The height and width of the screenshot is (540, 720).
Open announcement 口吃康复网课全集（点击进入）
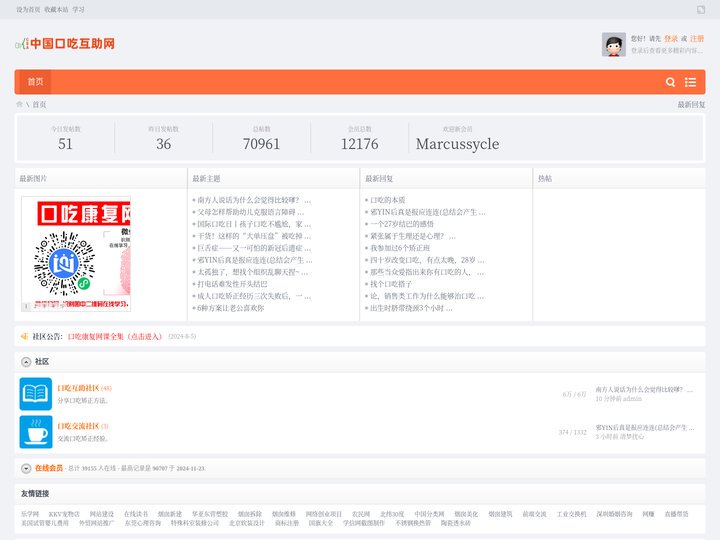[115, 337]
